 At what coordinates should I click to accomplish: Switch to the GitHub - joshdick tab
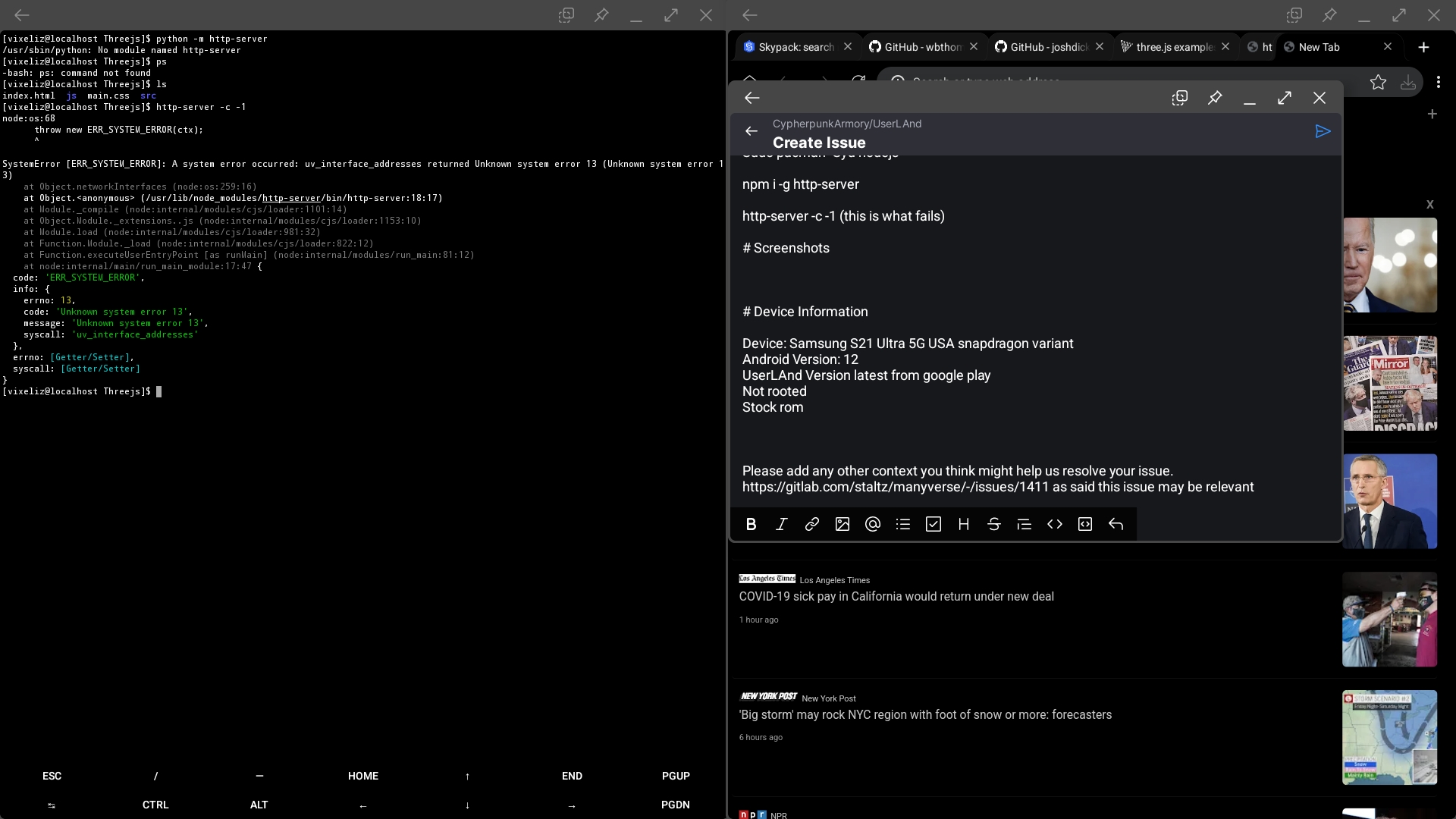point(1050,46)
